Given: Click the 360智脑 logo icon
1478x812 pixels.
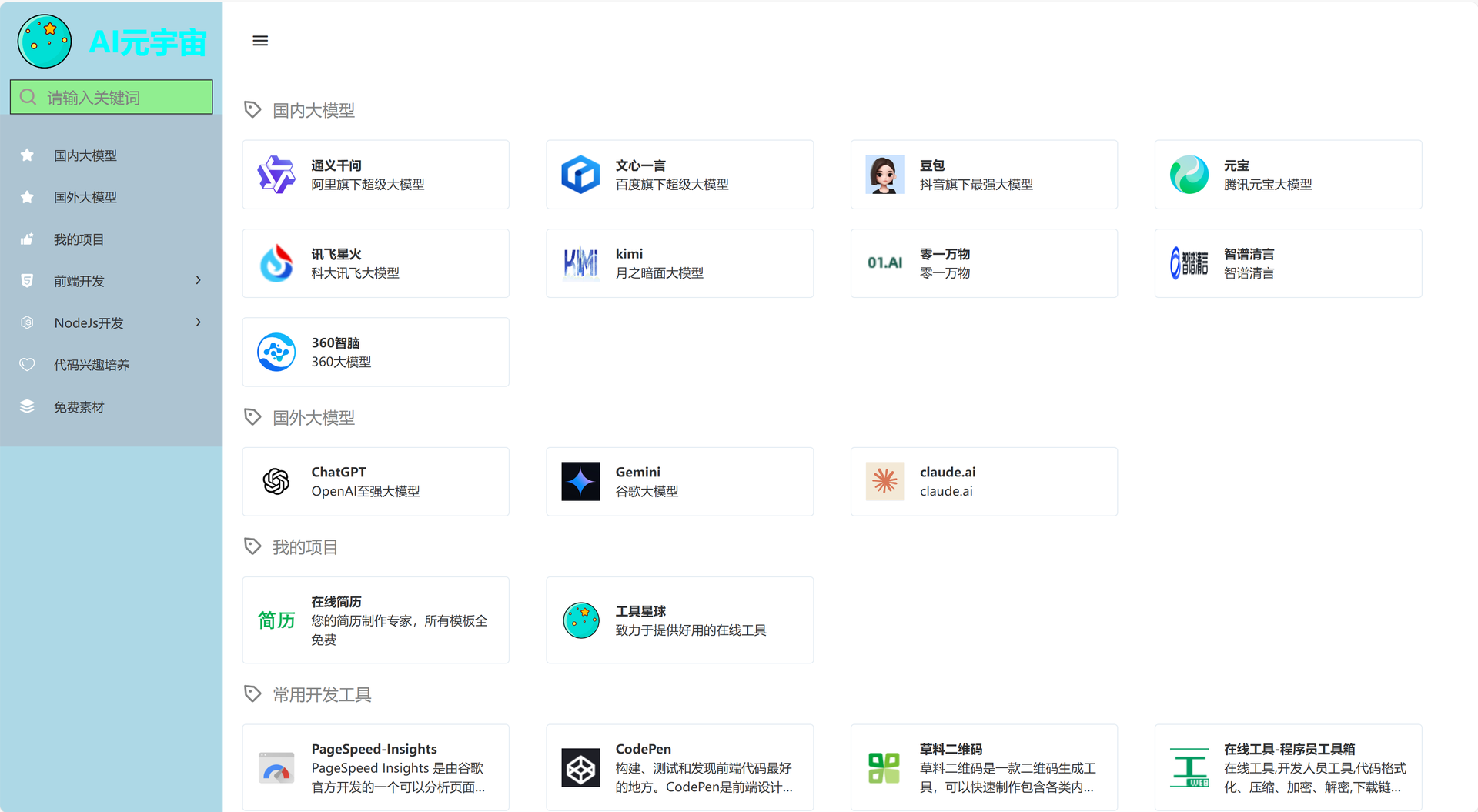Looking at the screenshot, I should (276, 353).
